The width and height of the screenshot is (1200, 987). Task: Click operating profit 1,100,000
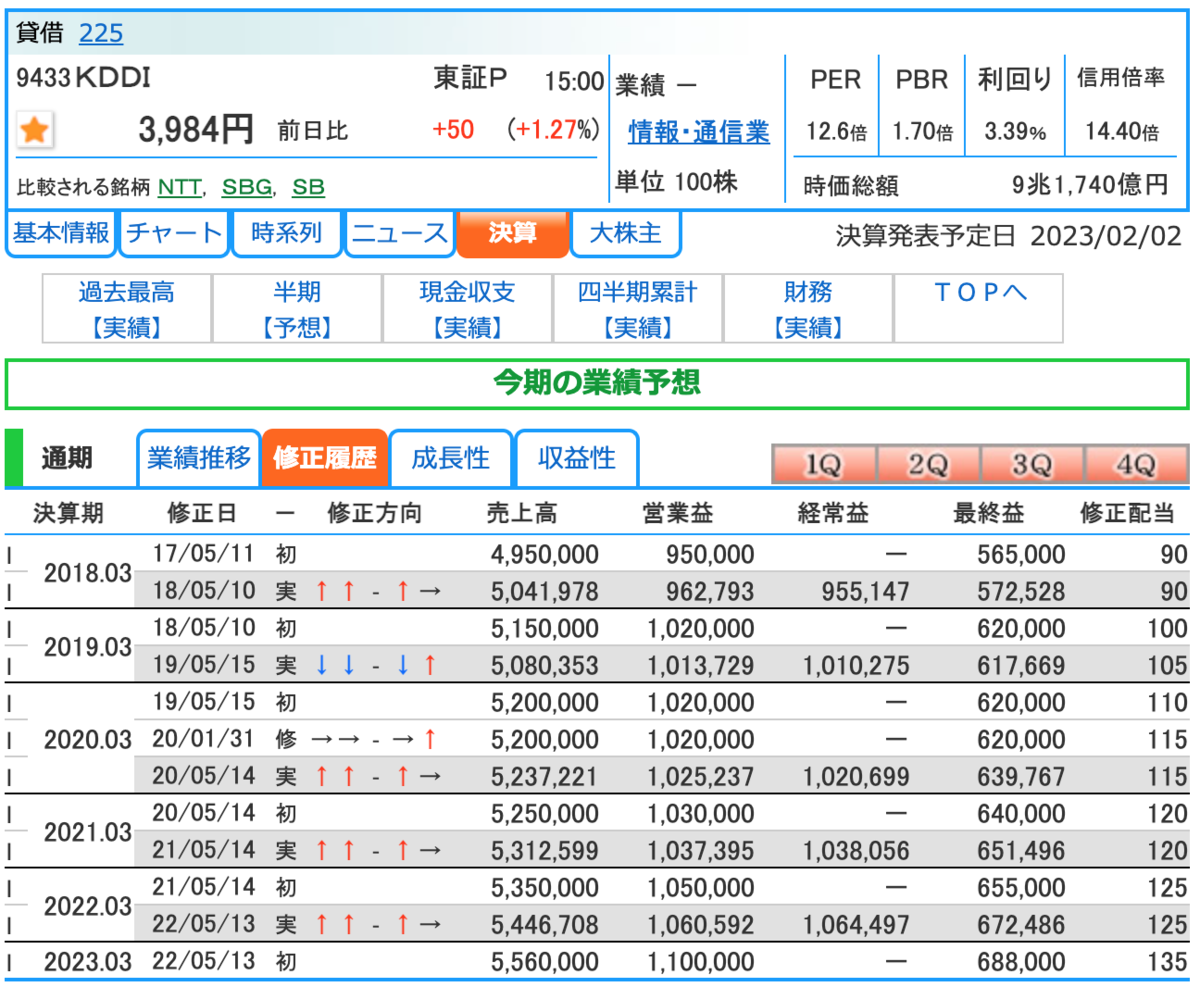(x=700, y=962)
